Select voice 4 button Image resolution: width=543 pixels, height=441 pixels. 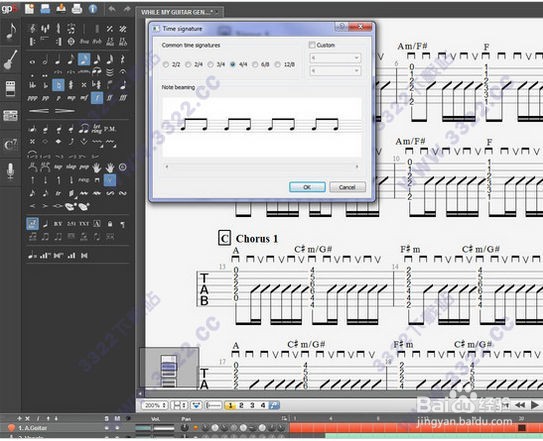263,405
